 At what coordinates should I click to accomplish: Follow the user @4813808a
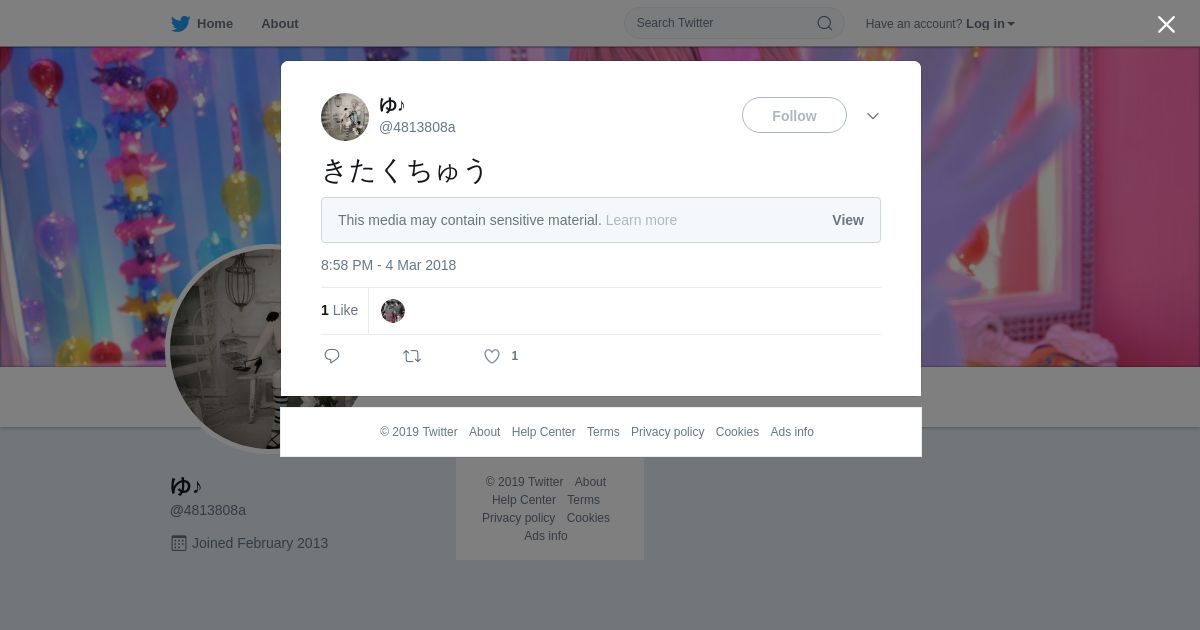click(794, 116)
